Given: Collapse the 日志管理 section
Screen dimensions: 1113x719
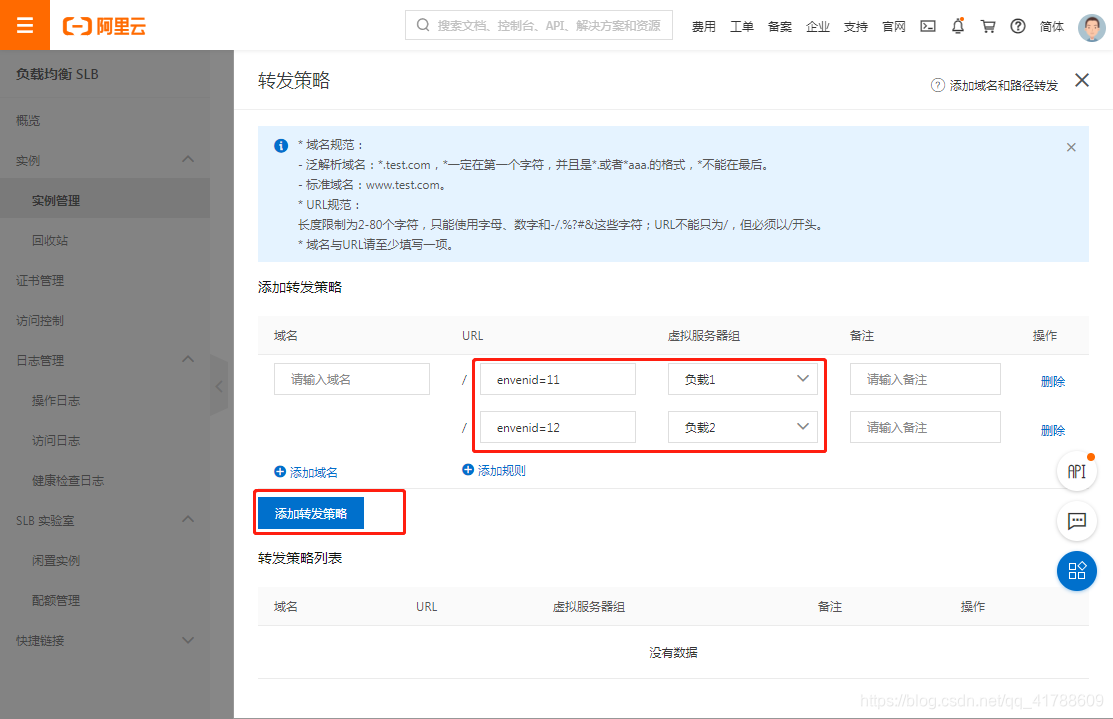Looking at the screenshot, I should coord(105,360).
